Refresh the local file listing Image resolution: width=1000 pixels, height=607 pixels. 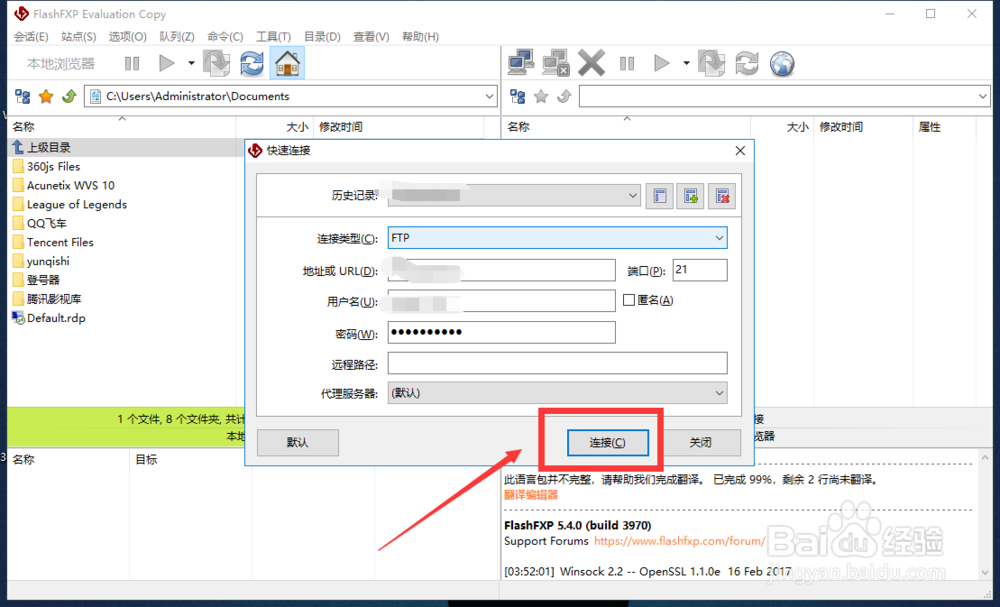(x=252, y=63)
